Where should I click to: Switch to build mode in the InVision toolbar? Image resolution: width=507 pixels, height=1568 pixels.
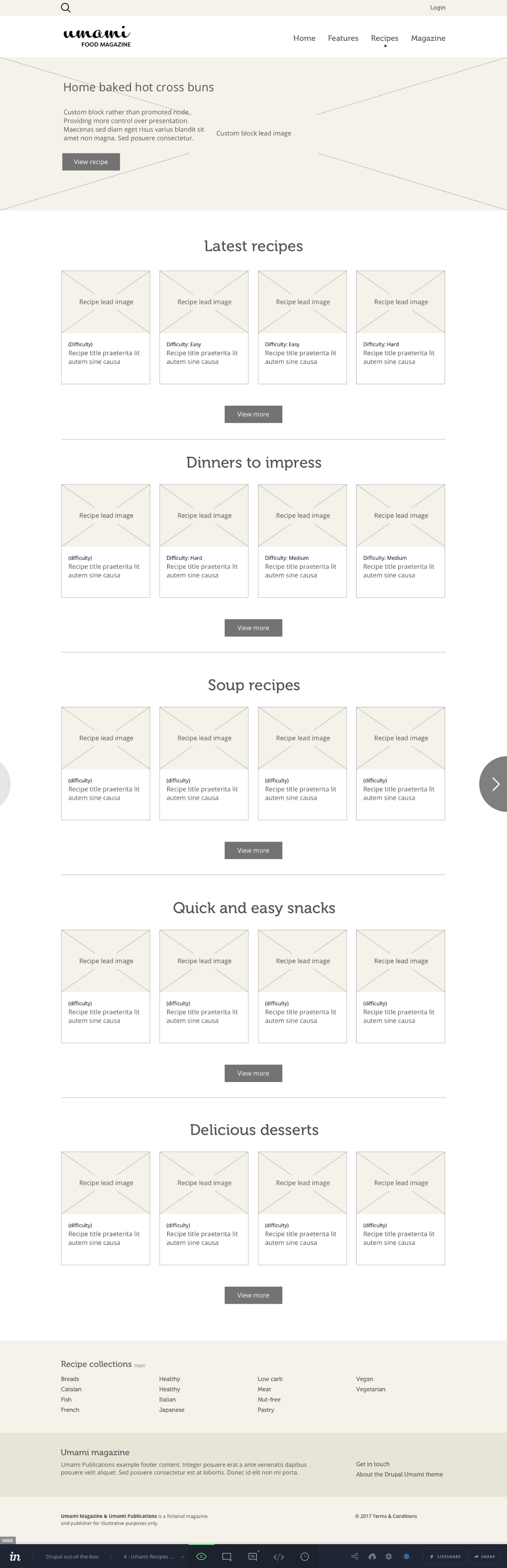226,1556
